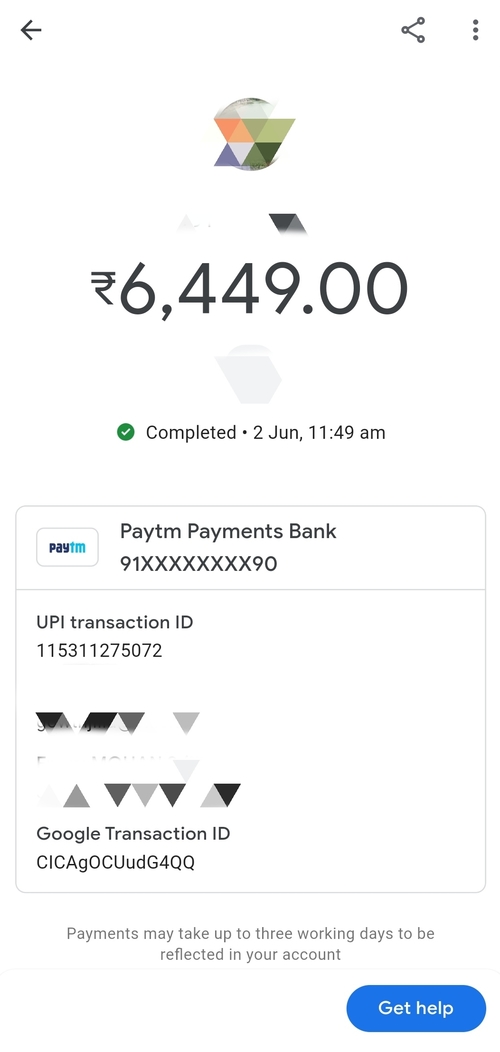Tap the blurred note bubble below amount

[249, 374]
